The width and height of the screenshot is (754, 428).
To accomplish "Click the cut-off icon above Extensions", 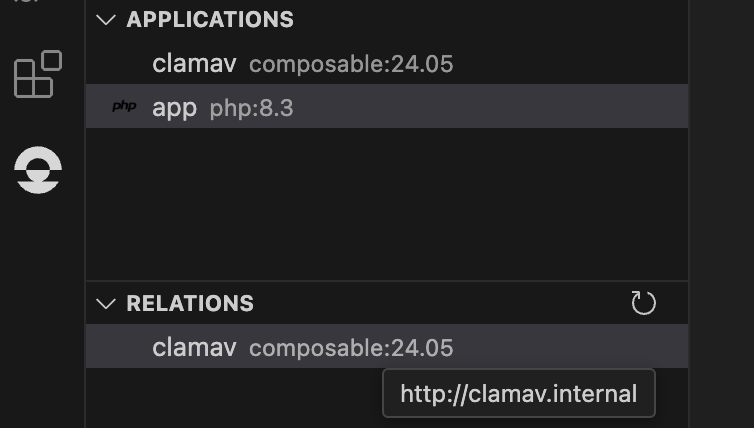I will coord(27,1).
